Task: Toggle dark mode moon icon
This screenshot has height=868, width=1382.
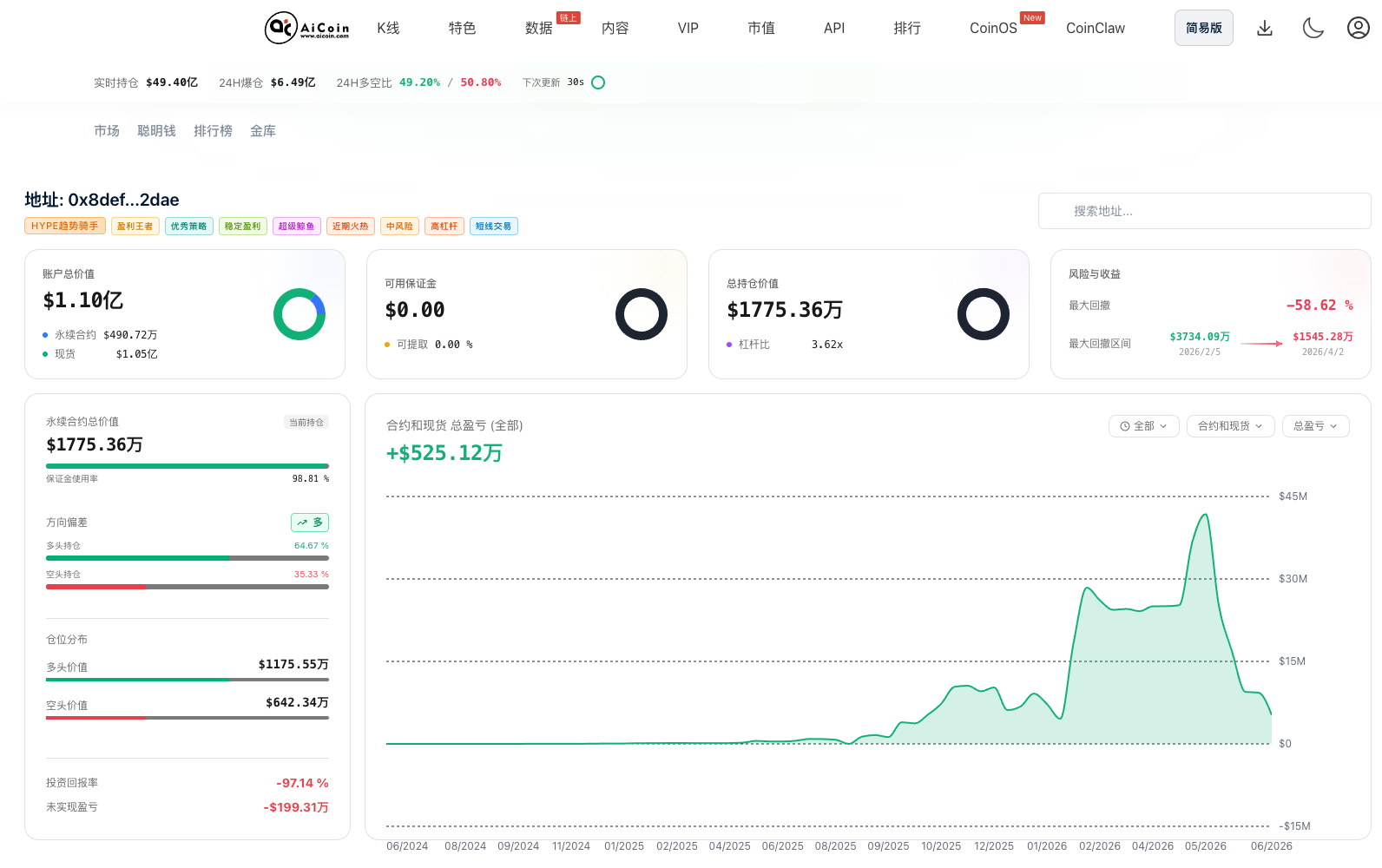Action: (1313, 28)
